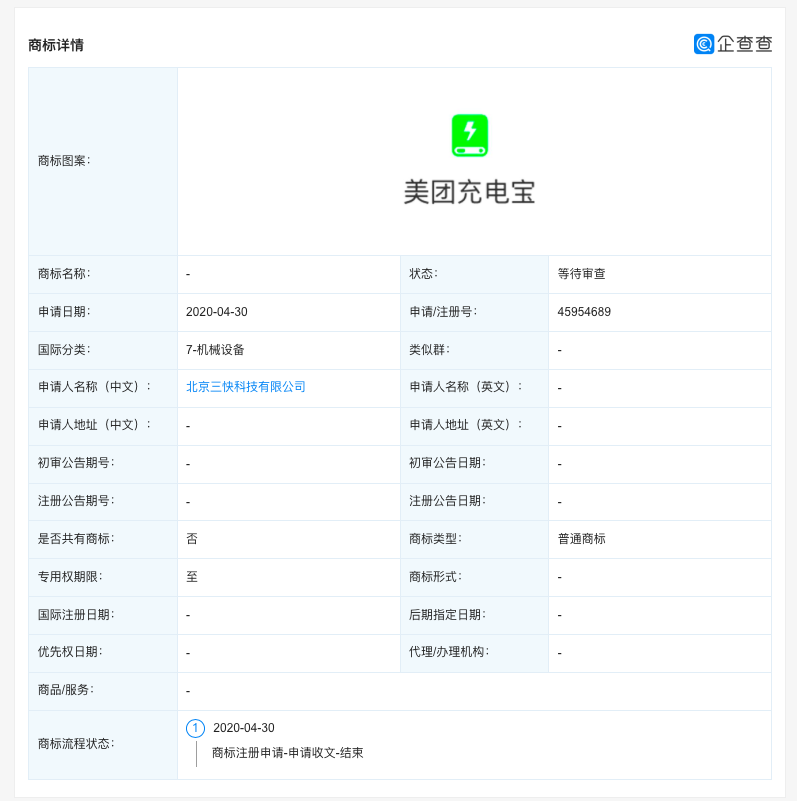Click the 7-机械设备 classification value
797x801 pixels.
(x=215, y=350)
